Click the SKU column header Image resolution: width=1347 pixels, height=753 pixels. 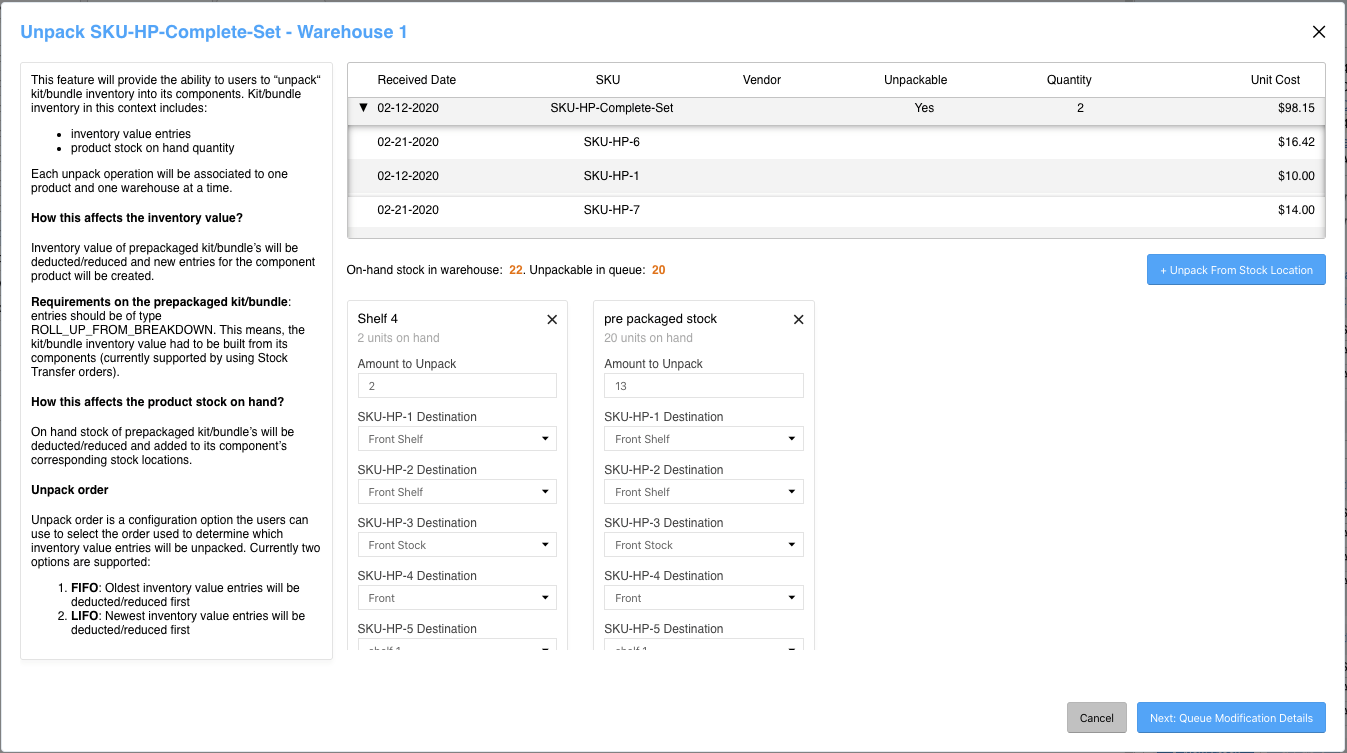point(608,80)
